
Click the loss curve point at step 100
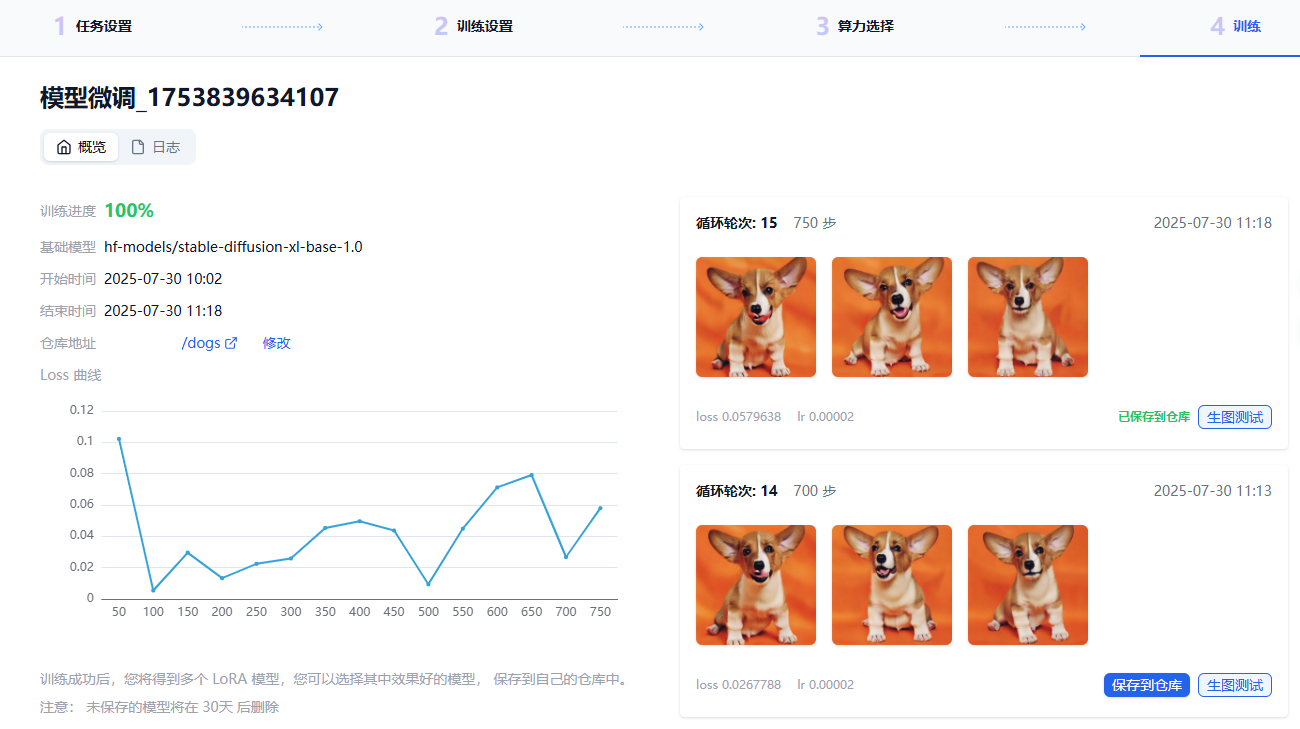click(153, 590)
